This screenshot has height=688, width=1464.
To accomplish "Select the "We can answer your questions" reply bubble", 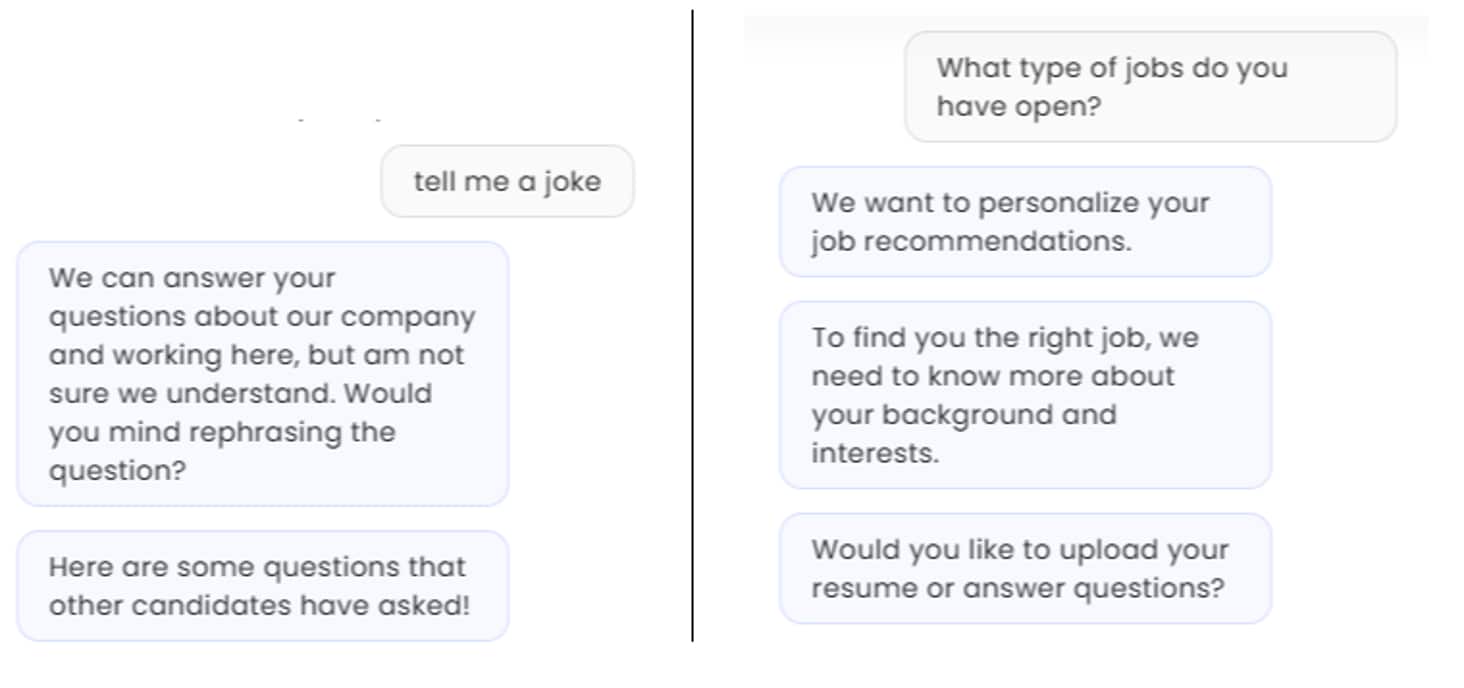I will [262, 373].
